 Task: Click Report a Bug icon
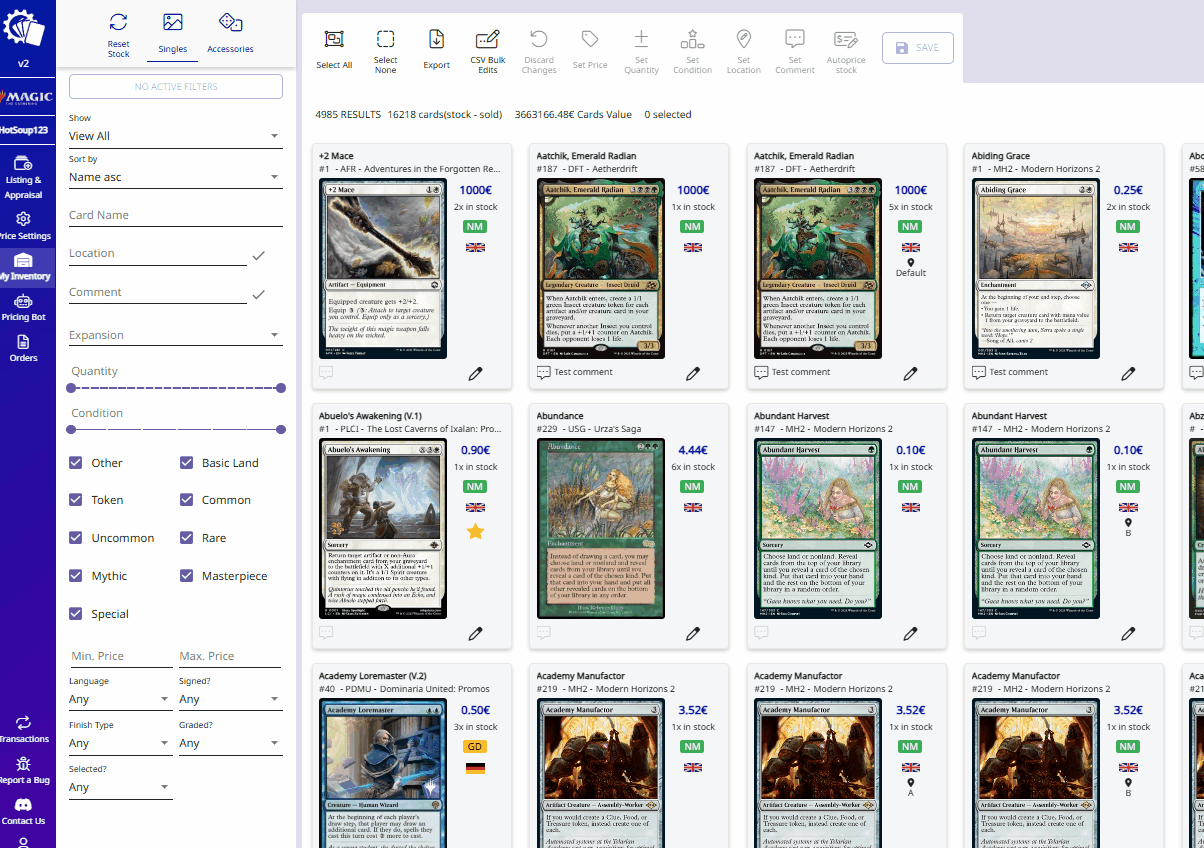23,763
